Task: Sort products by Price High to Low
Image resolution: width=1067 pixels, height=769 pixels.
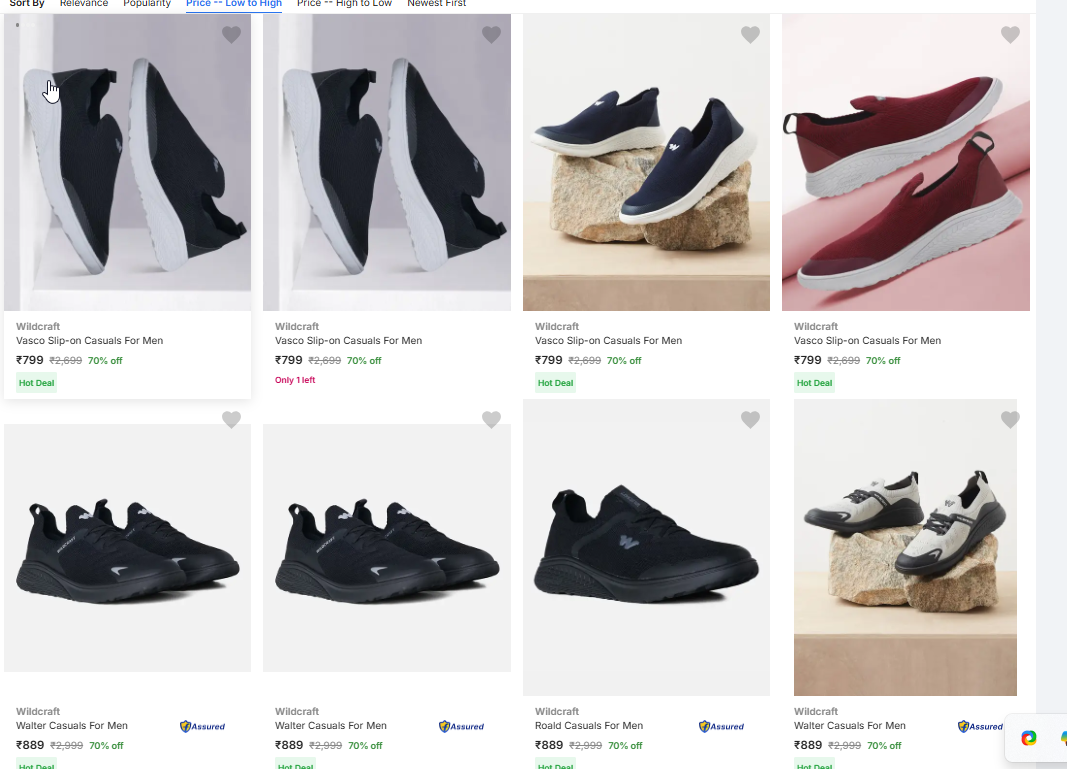Action: pyautogui.click(x=344, y=4)
